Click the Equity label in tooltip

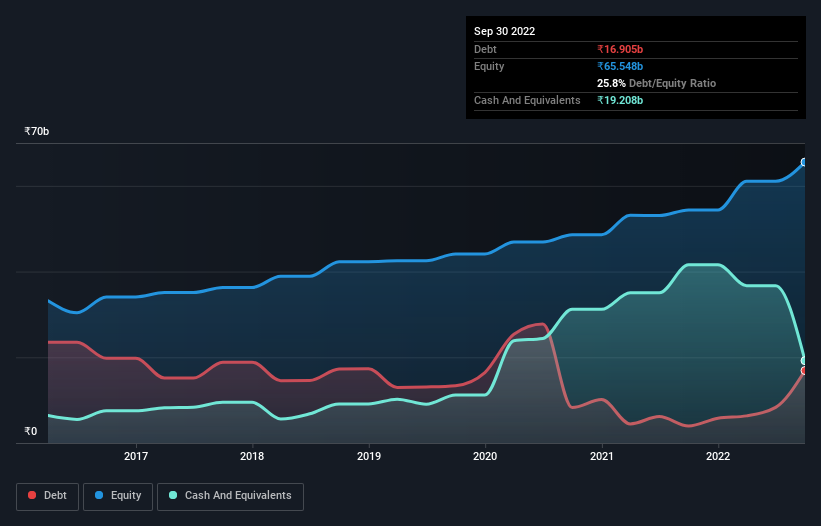[x=489, y=66]
